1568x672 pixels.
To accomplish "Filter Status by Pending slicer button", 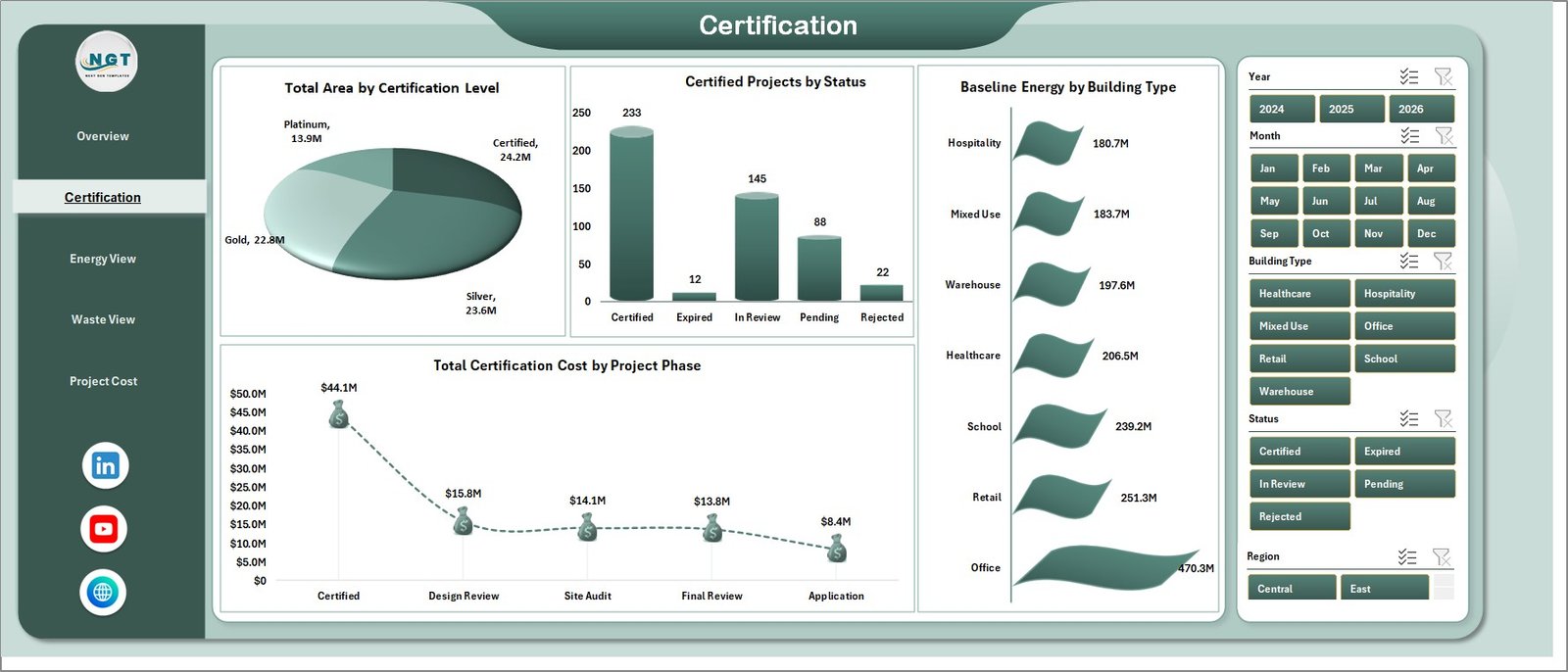I will 1404,484.
